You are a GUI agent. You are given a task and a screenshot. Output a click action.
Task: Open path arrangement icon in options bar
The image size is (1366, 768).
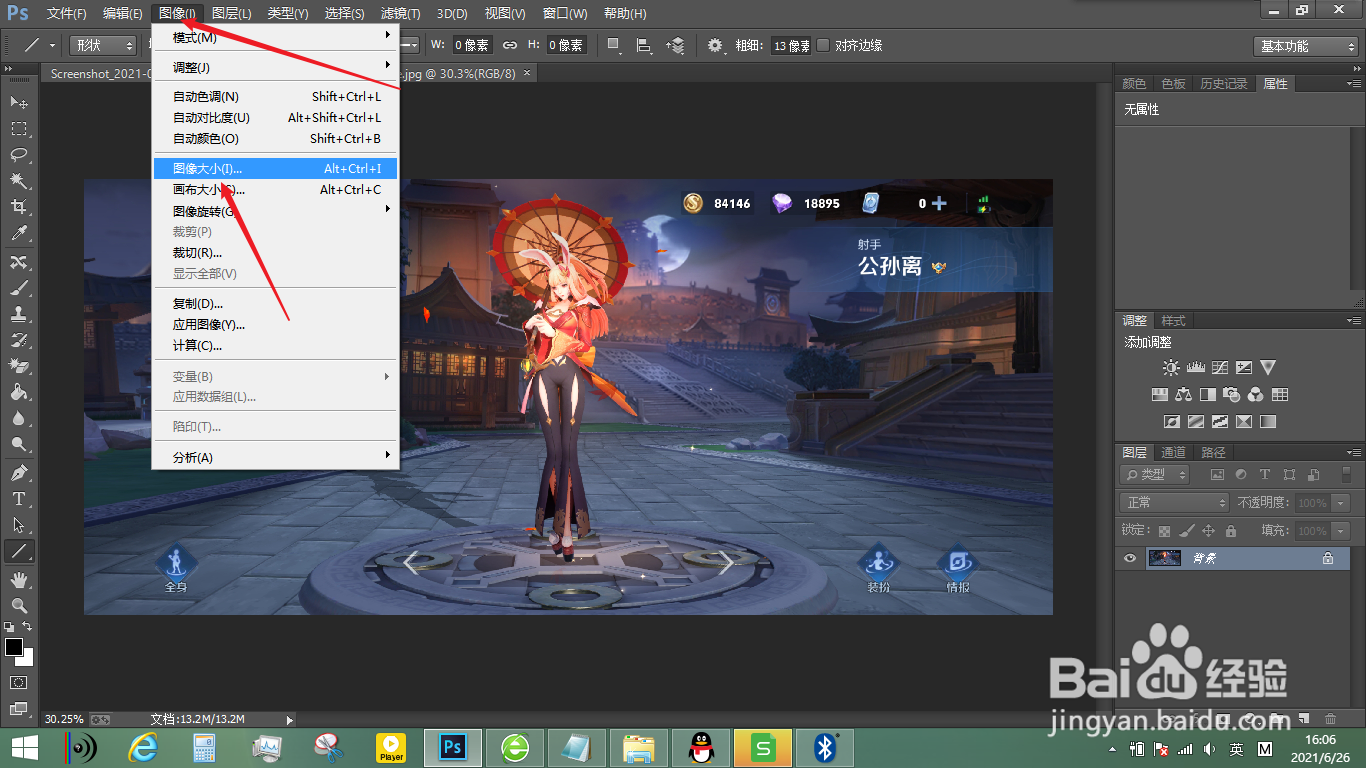pyautogui.click(x=677, y=46)
